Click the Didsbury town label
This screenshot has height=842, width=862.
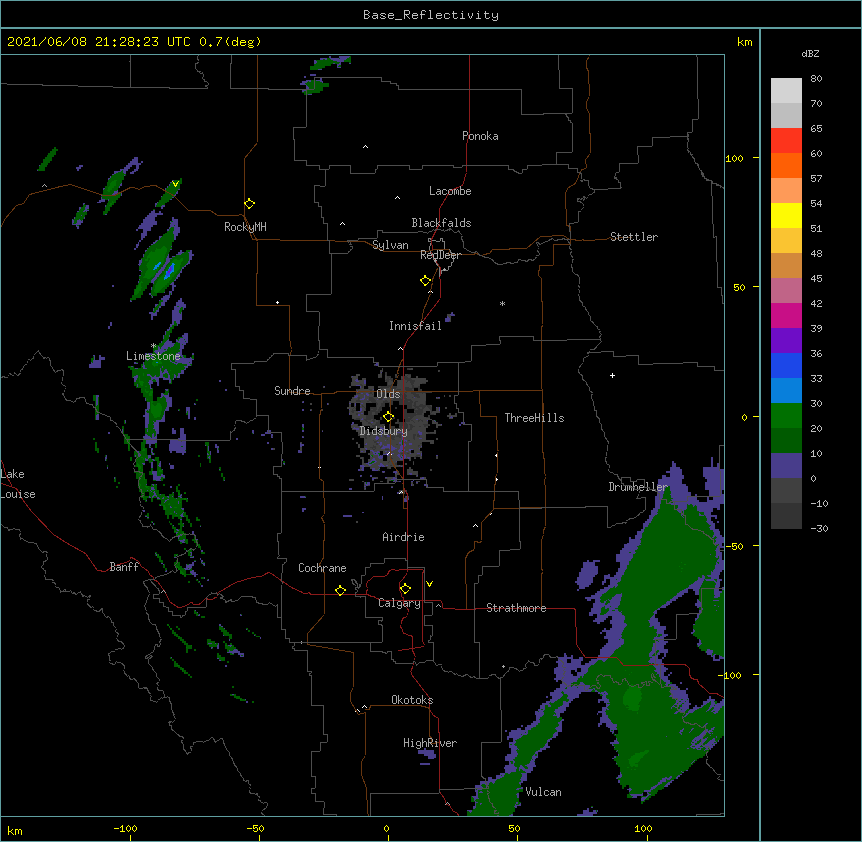(x=384, y=431)
